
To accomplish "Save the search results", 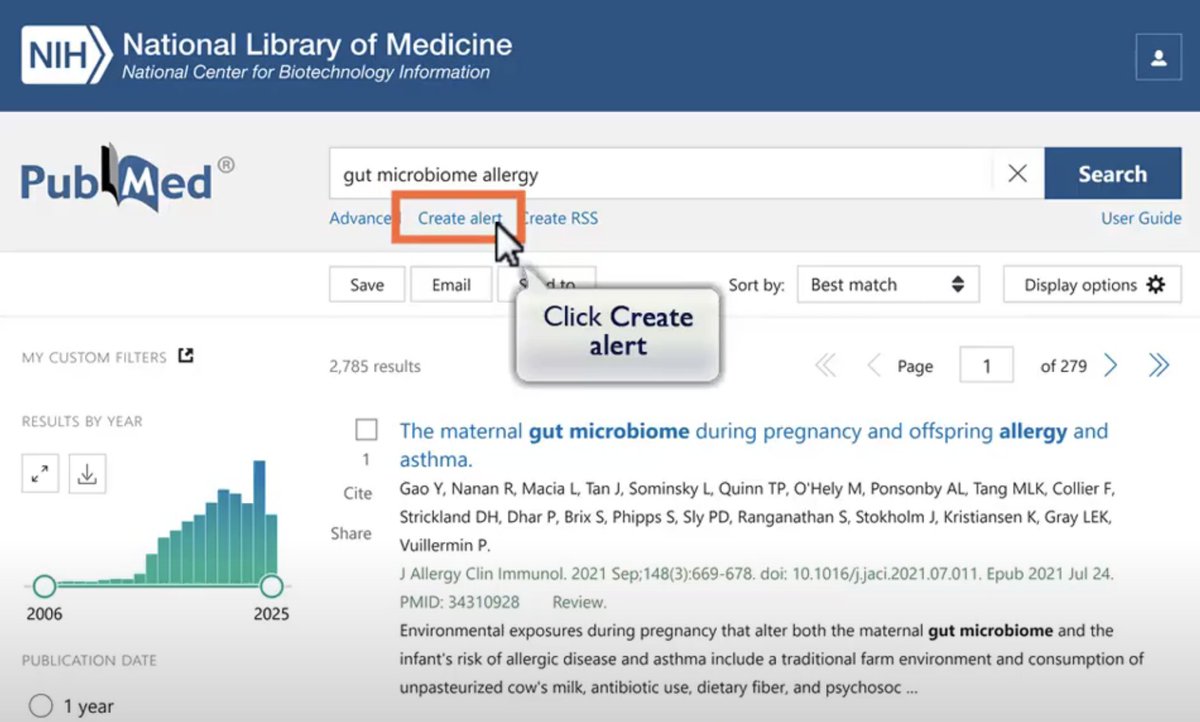I will coord(367,285).
